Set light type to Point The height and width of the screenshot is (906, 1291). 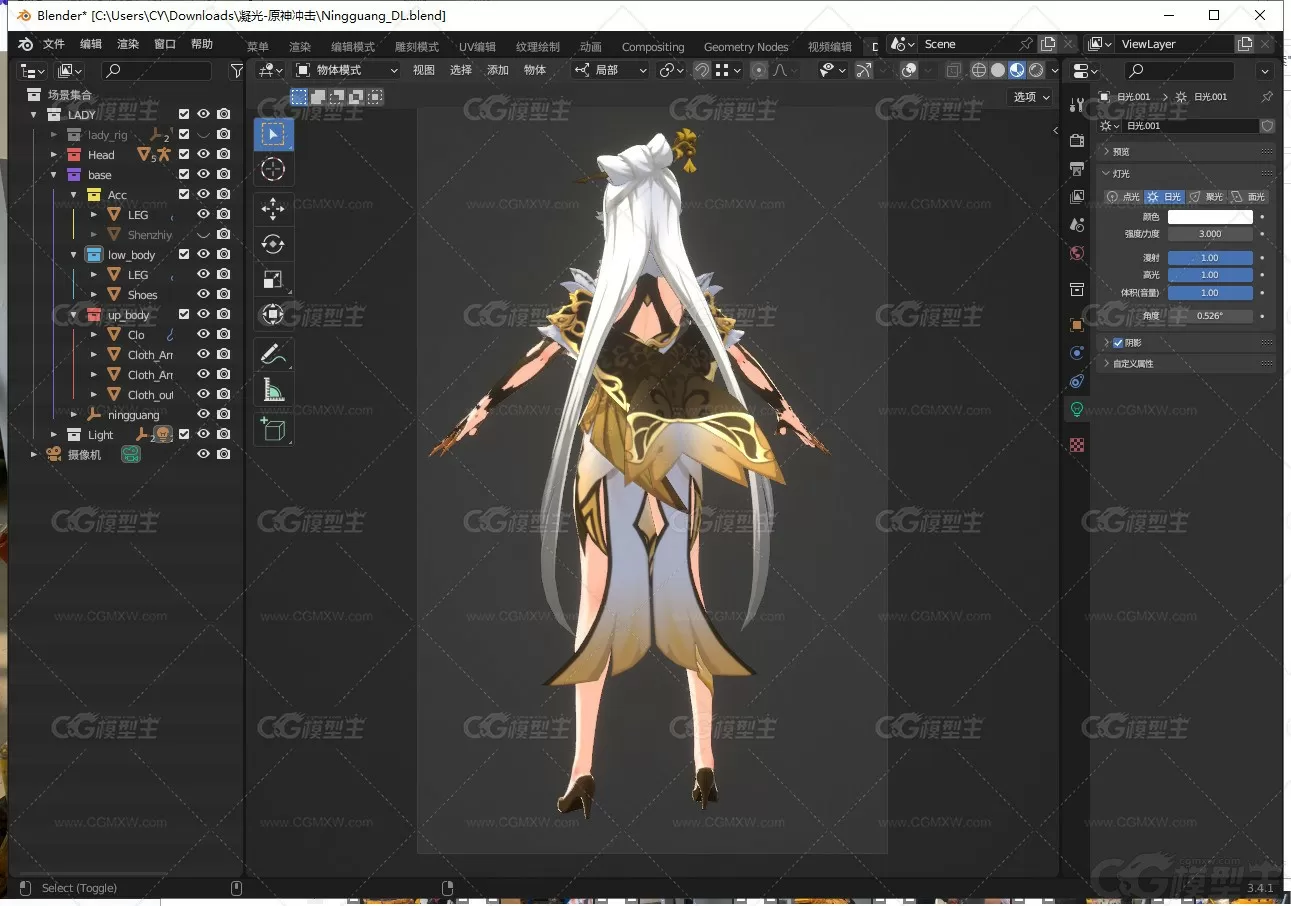[1124, 197]
